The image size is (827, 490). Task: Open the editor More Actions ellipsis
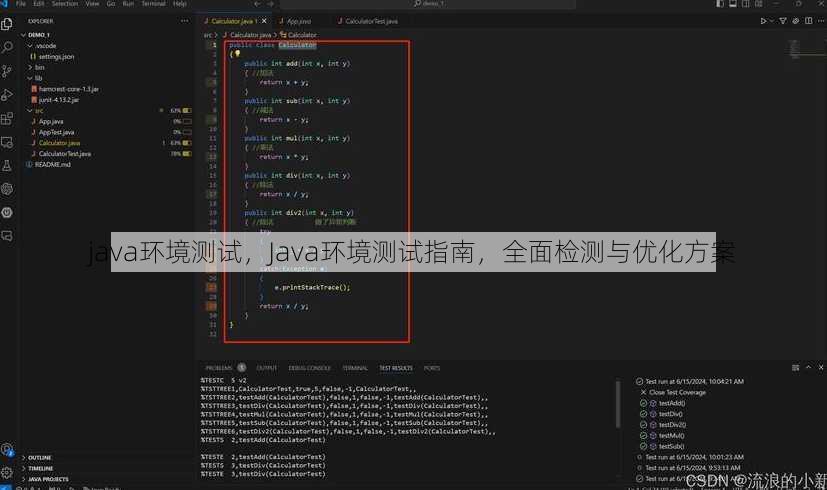point(821,21)
